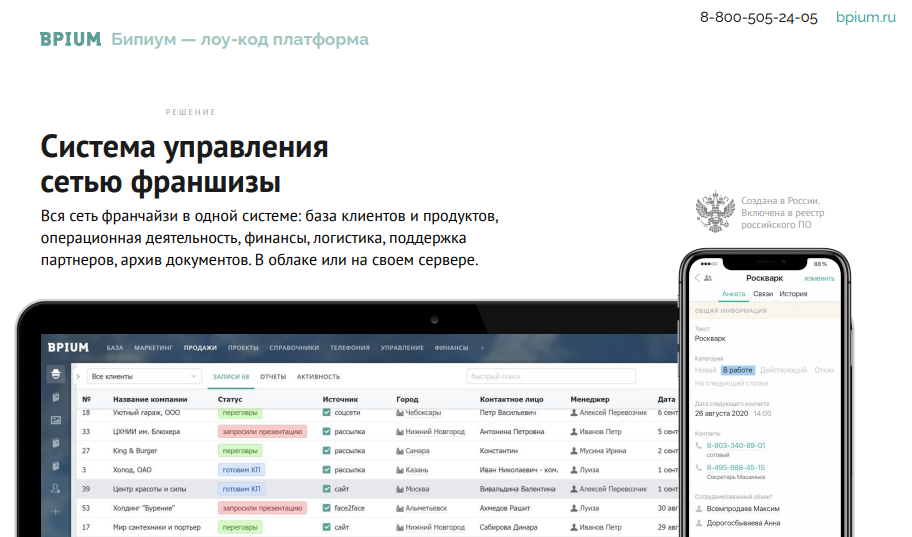Open the ПРОДАЖИ menu
912x537 pixels.
200,348
